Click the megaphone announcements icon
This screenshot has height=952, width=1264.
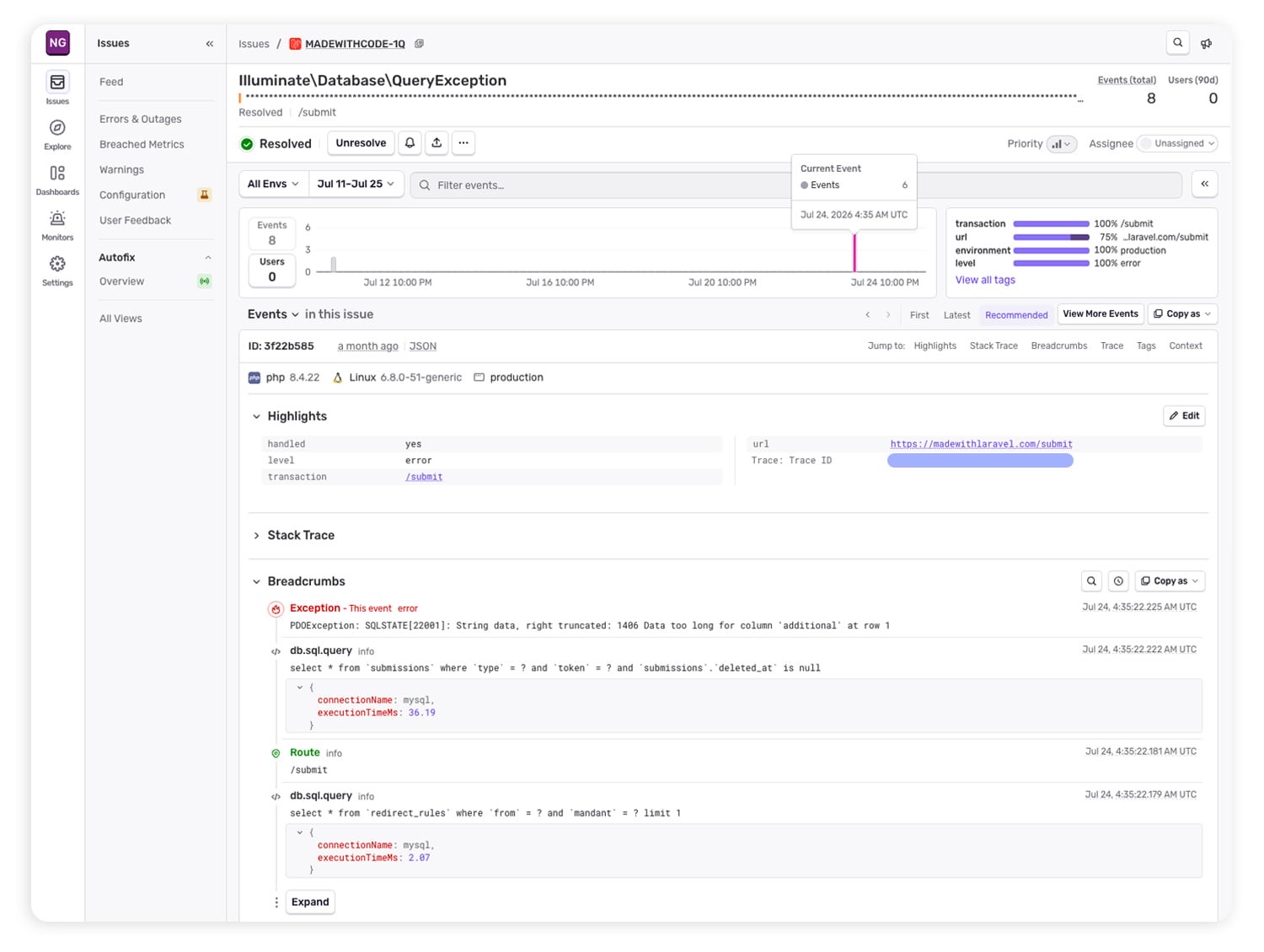tap(1207, 44)
